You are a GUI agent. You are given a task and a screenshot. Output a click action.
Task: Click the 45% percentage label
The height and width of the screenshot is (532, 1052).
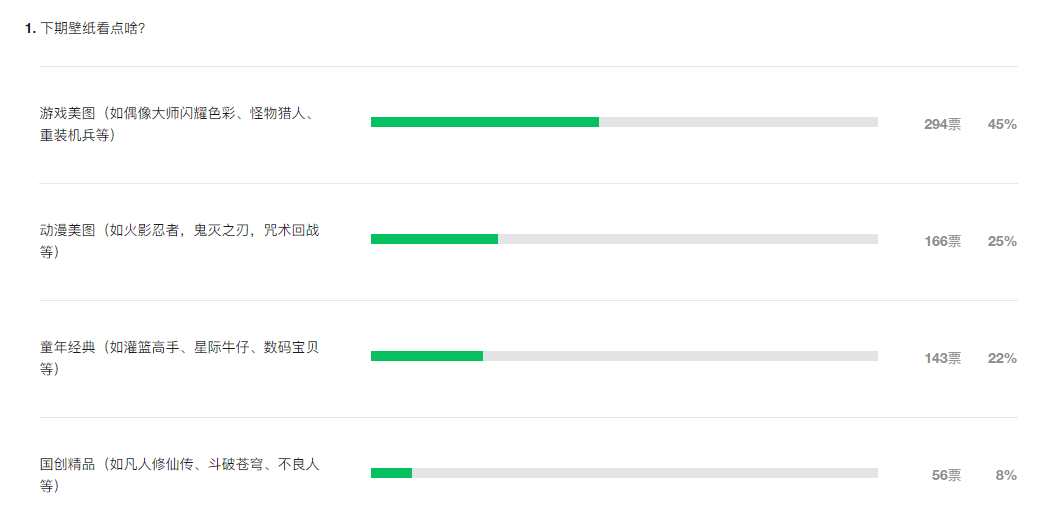[x=1002, y=124]
